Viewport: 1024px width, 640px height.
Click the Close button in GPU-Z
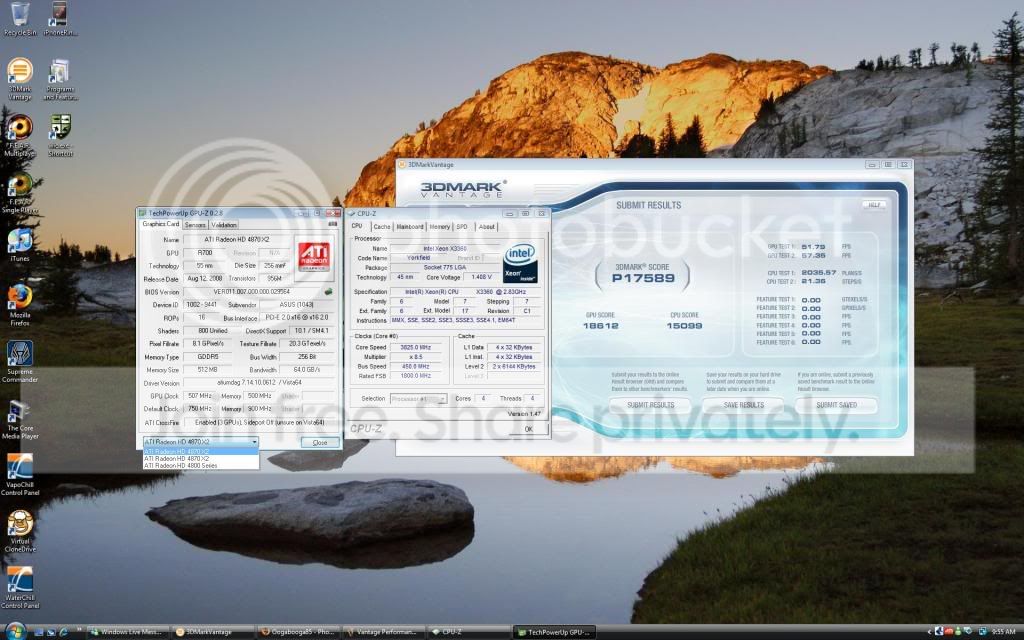320,442
